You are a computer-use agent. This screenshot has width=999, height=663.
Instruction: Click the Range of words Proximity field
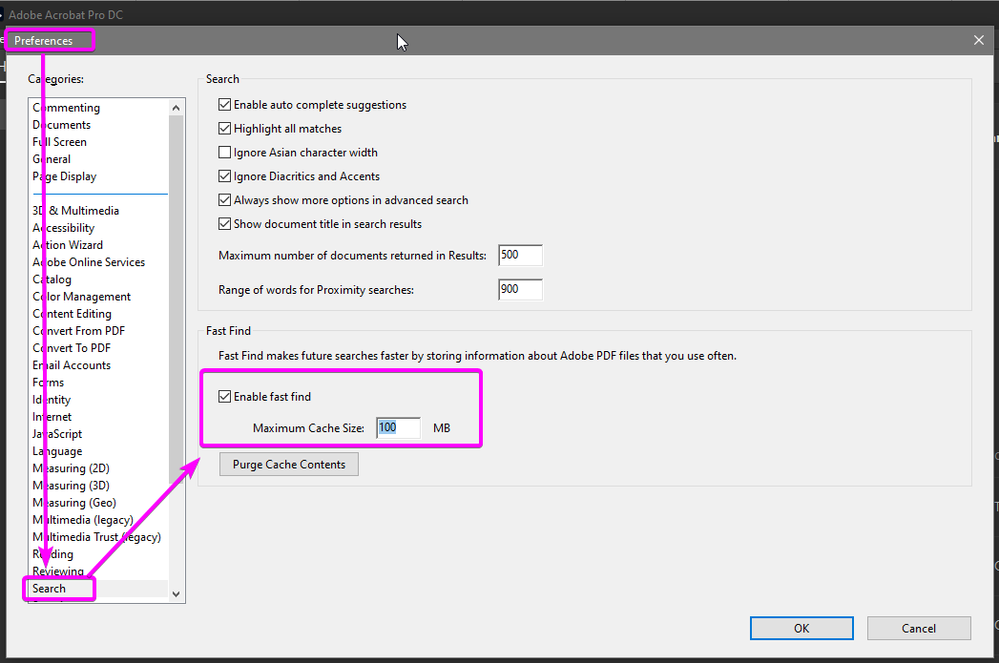click(520, 289)
